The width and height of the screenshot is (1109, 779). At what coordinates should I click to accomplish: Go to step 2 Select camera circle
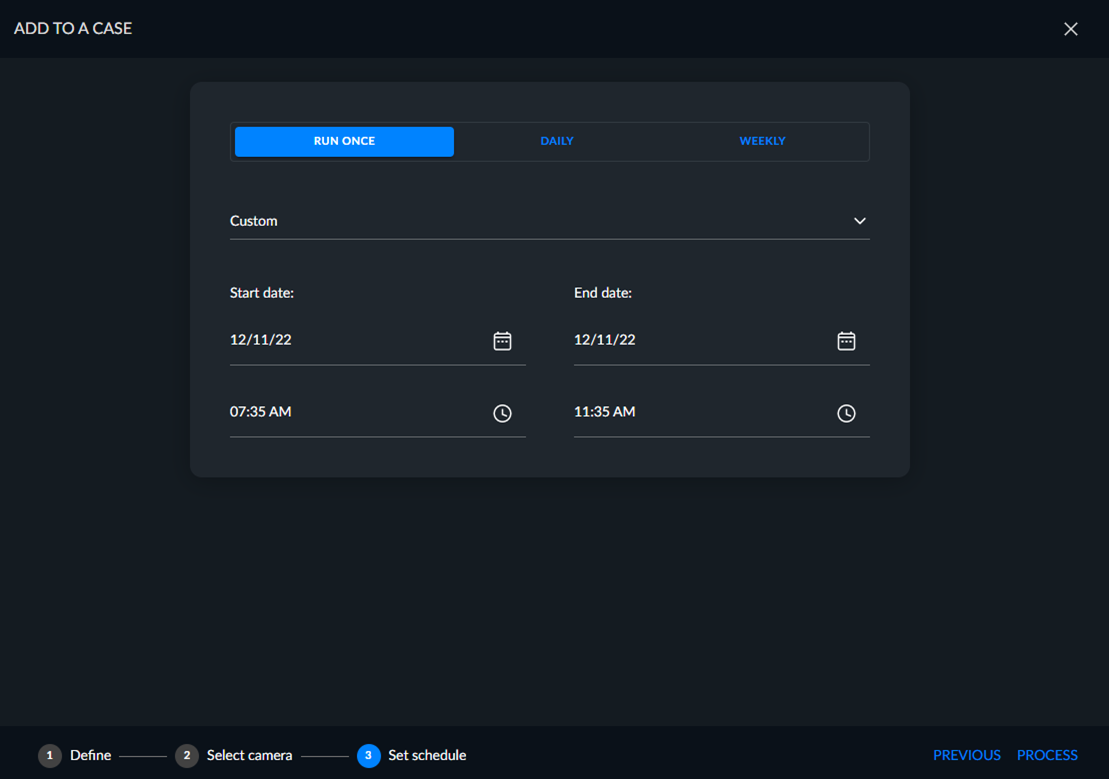pyautogui.click(x=187, y=756)
